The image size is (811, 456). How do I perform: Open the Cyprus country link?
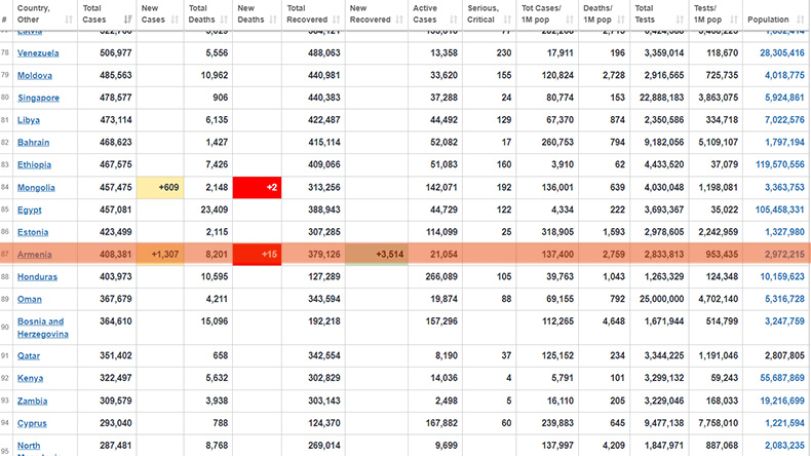coord(32,423)
